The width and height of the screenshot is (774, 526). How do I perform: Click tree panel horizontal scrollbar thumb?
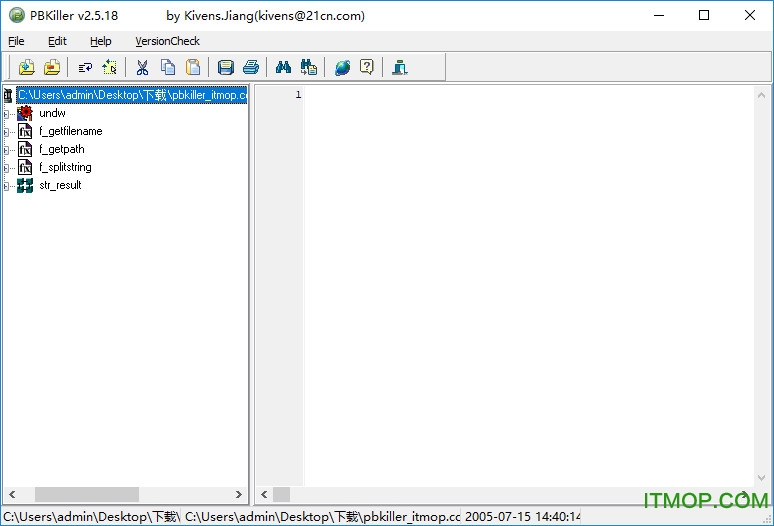(x=87, y=494)
